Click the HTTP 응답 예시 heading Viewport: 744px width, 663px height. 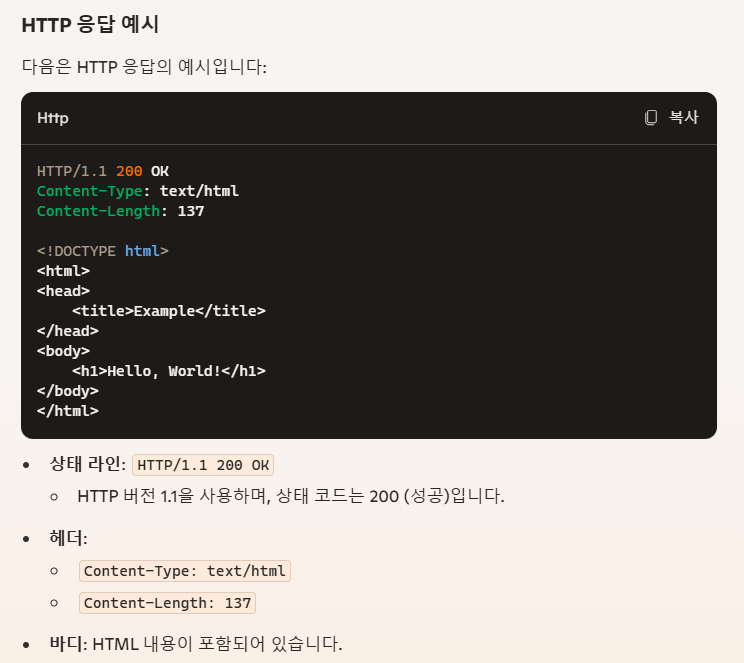click(x=90, y=25)
